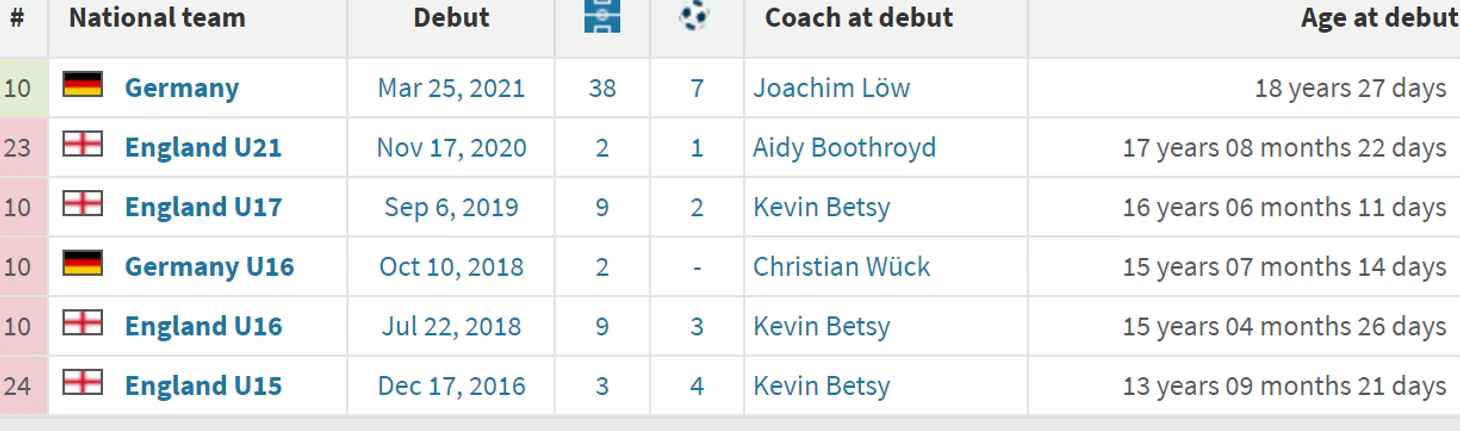
Task: Click the football pitch matches icon header
Action: pos(602,16)
